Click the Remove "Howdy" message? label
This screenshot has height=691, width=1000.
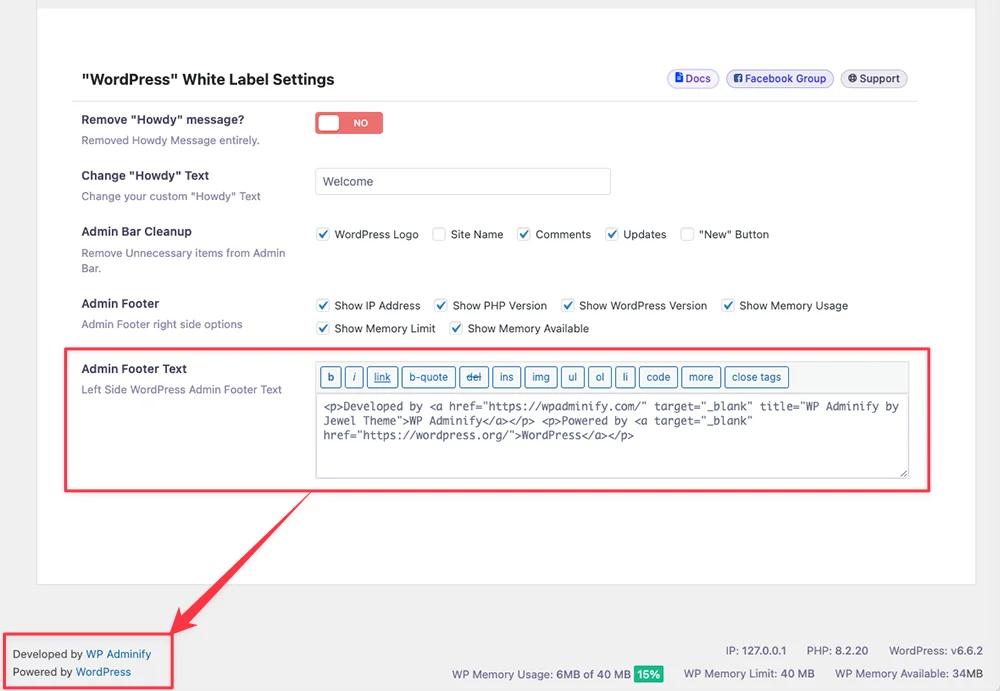point(163,120)
